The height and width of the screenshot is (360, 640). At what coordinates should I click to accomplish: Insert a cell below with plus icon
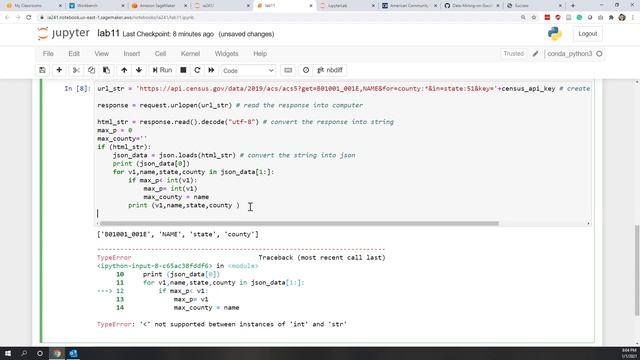click(59, 70)
